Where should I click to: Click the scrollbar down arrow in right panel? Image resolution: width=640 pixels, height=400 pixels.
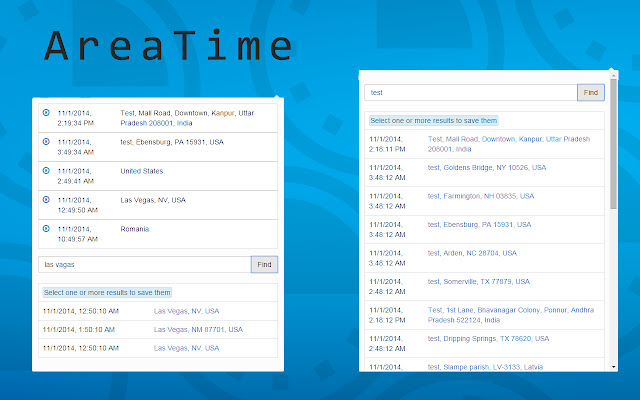tap(613, 367)
